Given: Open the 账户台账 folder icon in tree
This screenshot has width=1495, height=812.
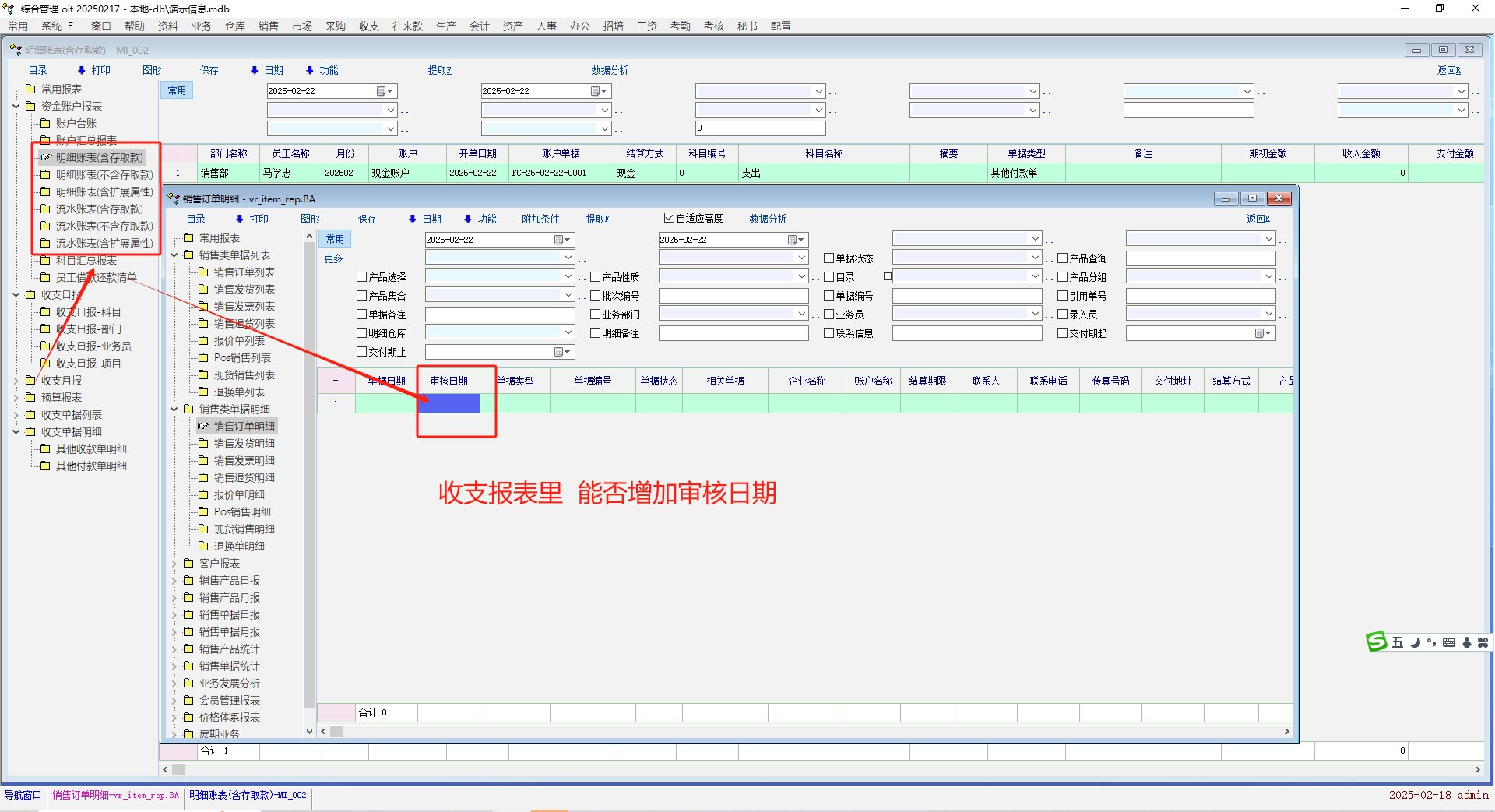Looking at the screenshot, I should pos(45,123).
